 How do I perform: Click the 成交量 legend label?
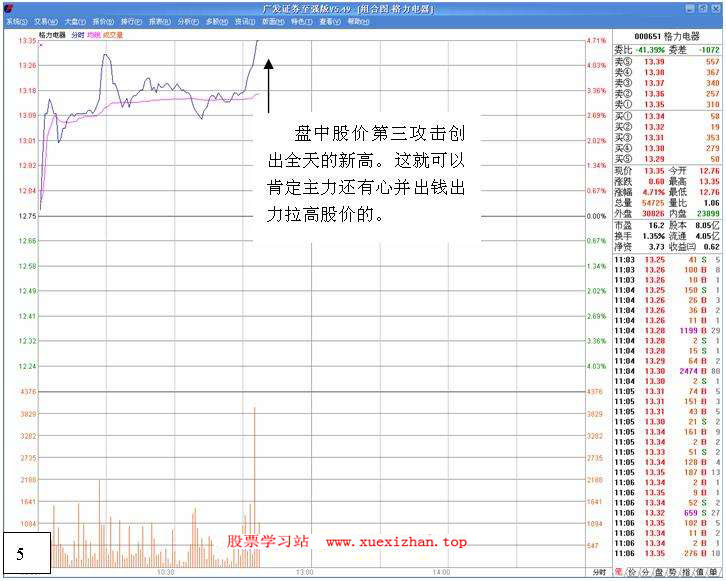(113, 35)
